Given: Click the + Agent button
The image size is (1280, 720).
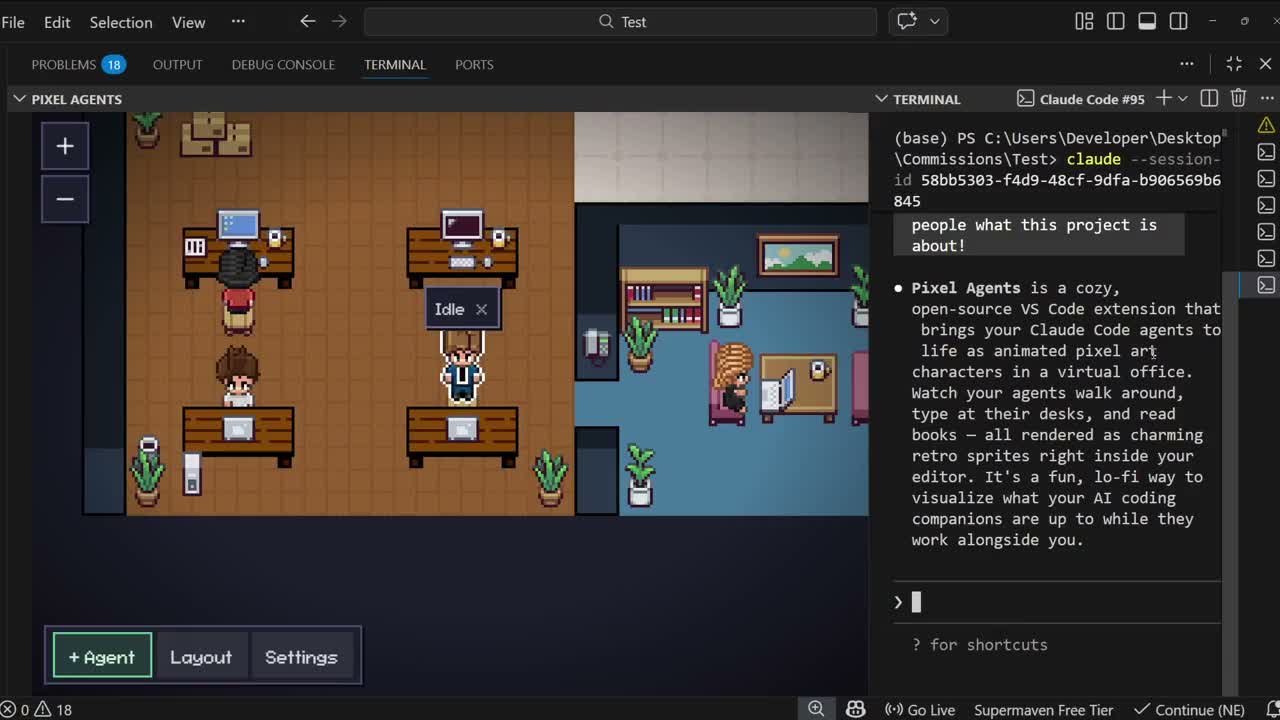Looking at the screenshot, I should tap(102, 657).
